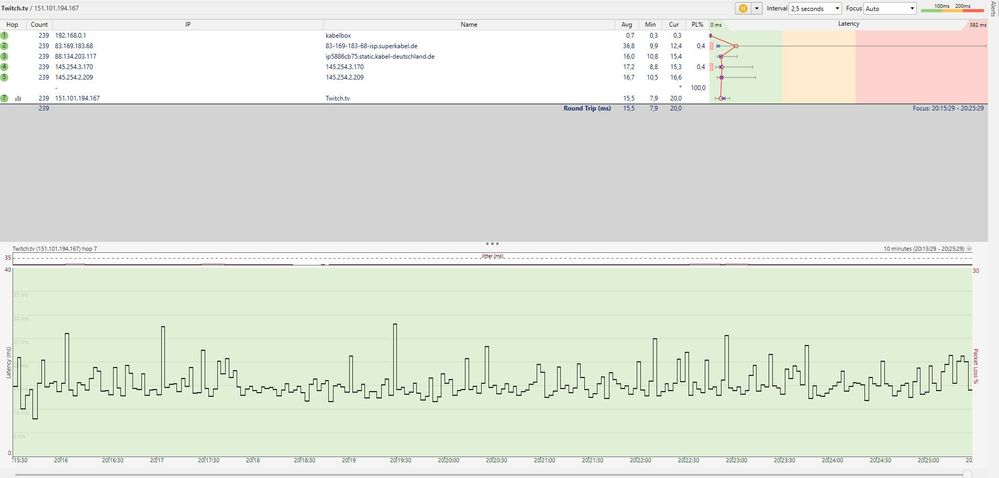Screen dimensions: 999x478
Task: Click the Packet Loss % axis label
Action: 975,366
